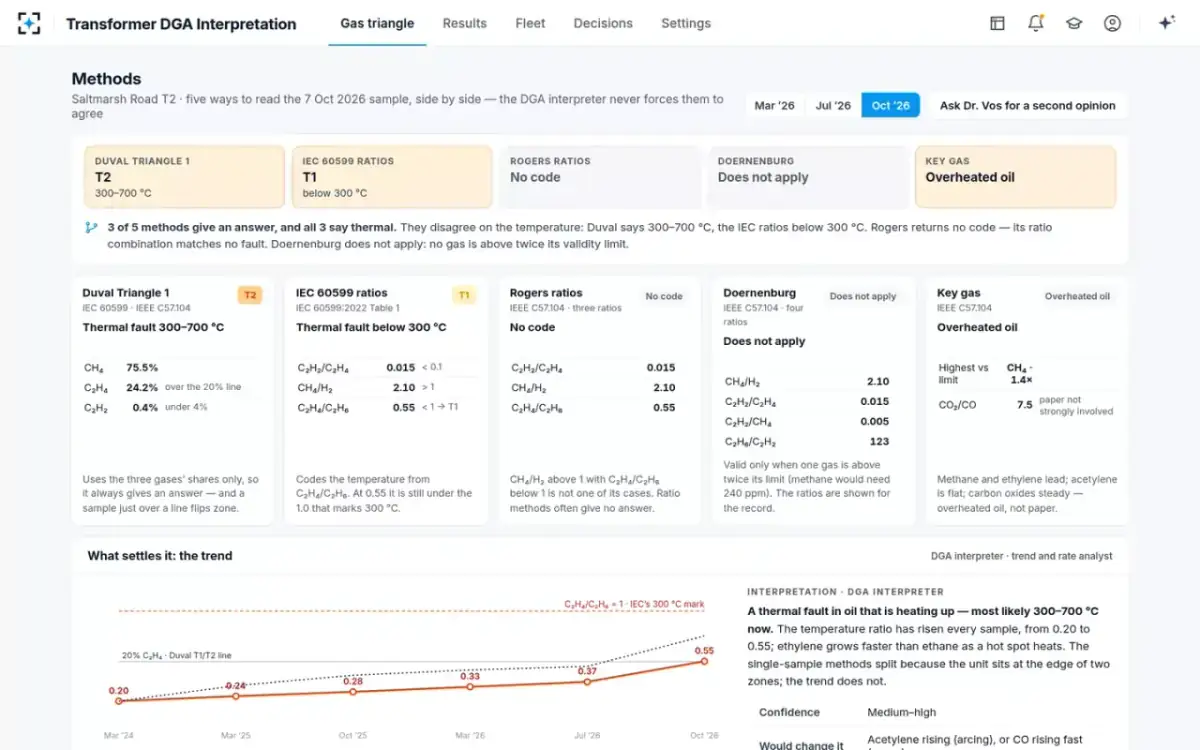Select the Oct '26 sample
The image size is (1200, 750).
890,105
